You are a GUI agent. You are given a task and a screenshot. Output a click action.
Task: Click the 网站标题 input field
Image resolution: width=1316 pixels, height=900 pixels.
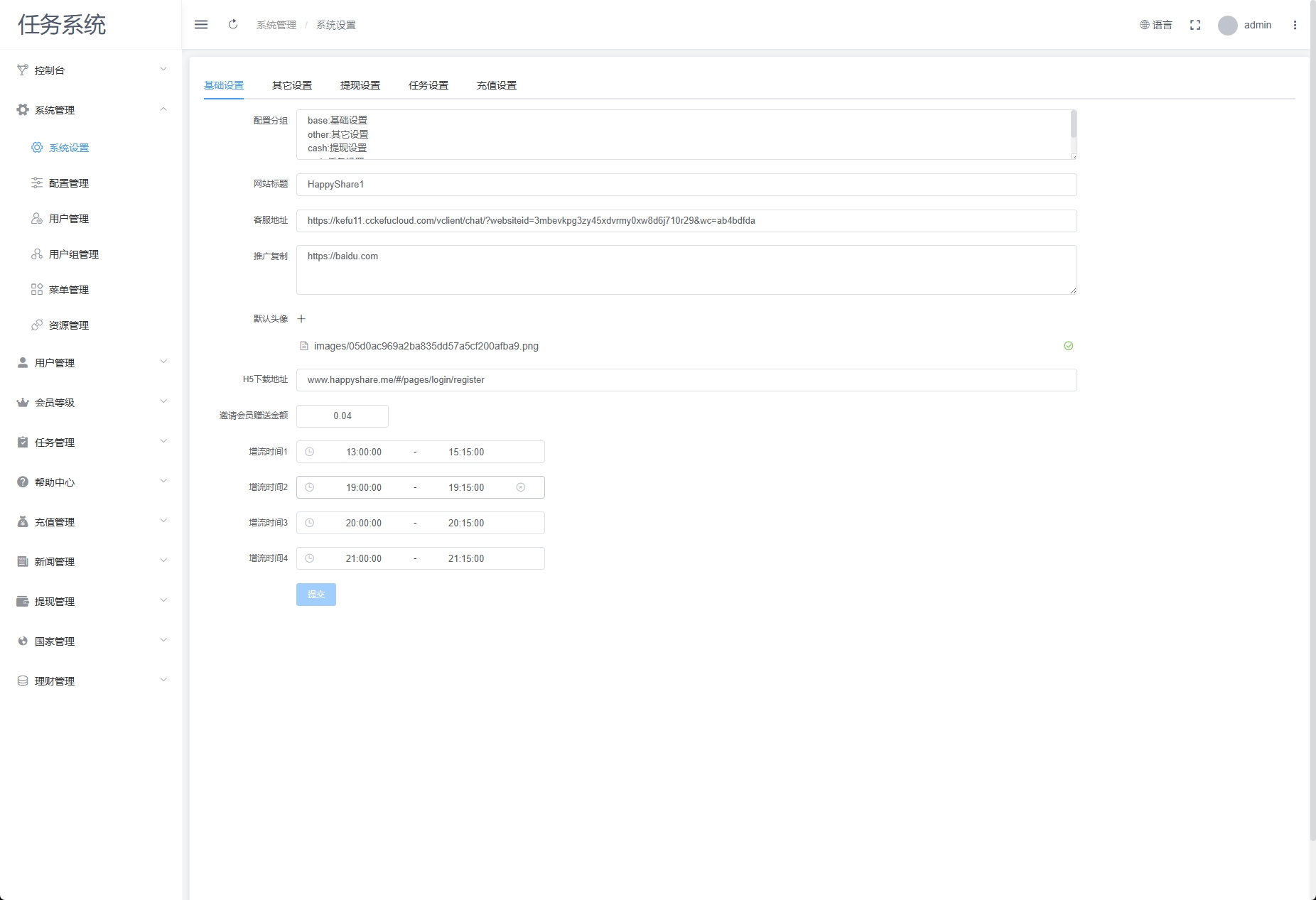point(686,185)
